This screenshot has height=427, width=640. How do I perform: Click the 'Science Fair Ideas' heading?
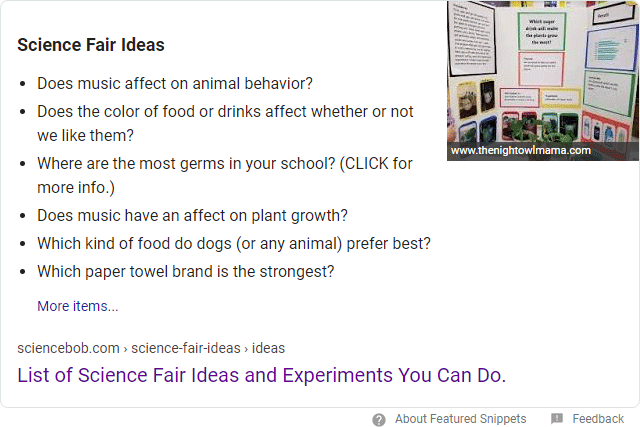[91, 45]
